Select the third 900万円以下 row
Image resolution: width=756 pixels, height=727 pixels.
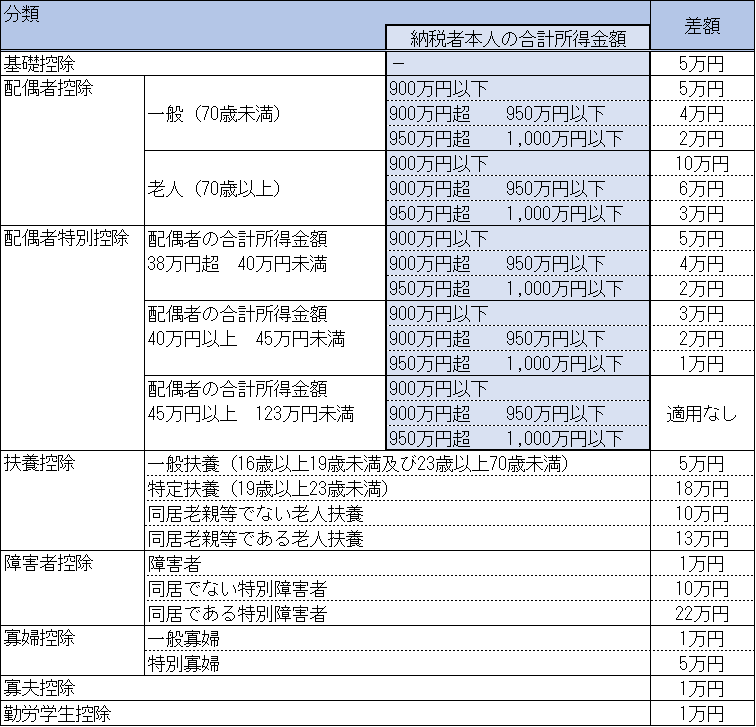(517, 238)
